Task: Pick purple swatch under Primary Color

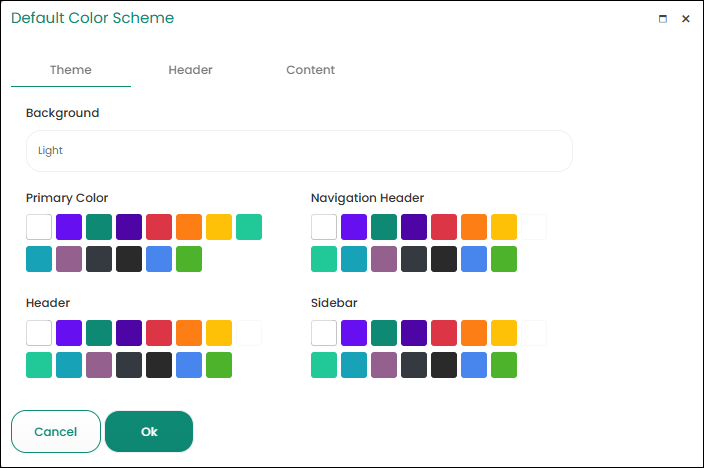Action: [69, 227]
